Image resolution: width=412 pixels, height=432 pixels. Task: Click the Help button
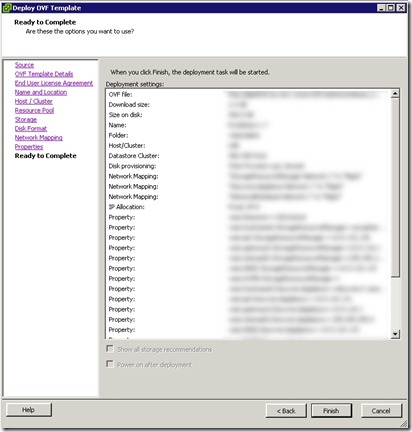(29, 410)
